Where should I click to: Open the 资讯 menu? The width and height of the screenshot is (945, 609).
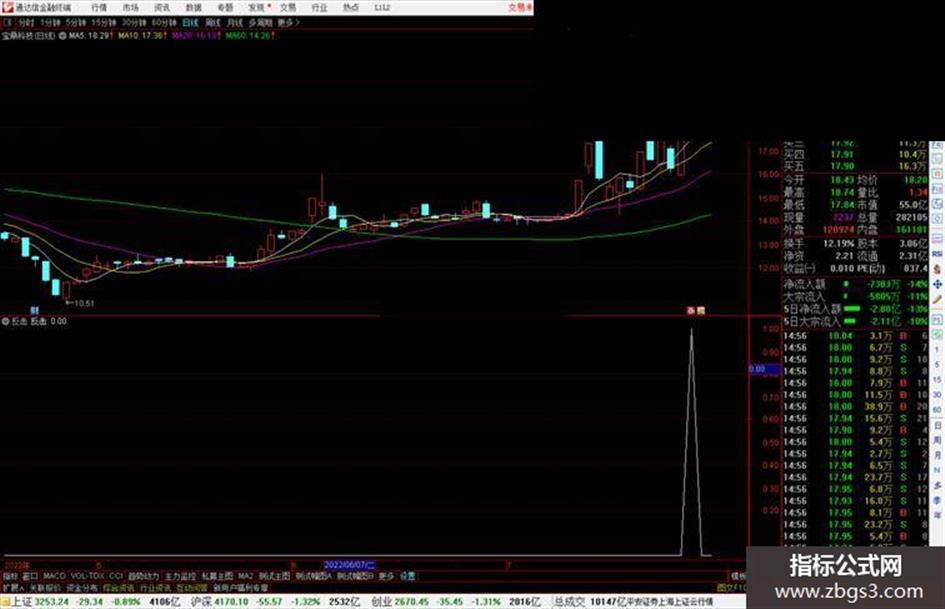tap(162, 7)
